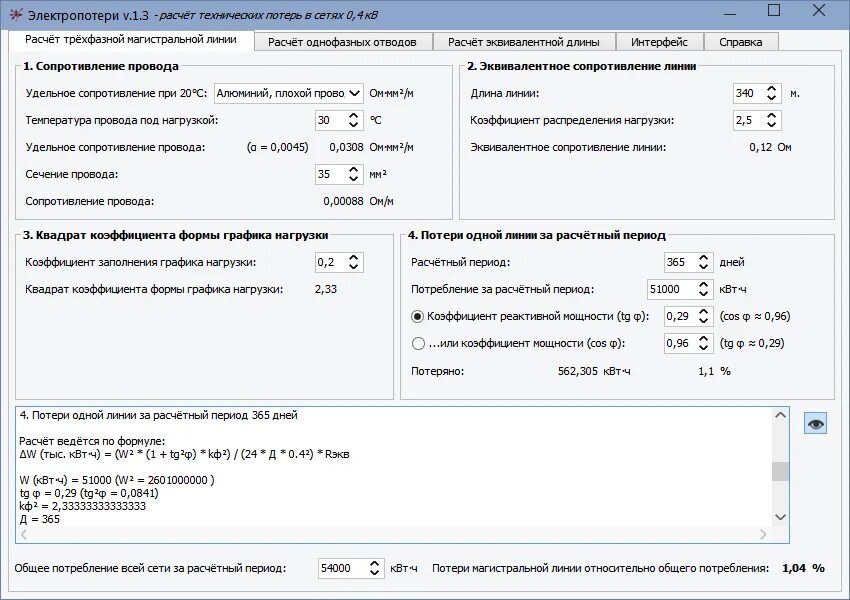This screenshot has height=600, width=850.
Task: Close the Электропотери window
Action: click(x=819, y=10)
